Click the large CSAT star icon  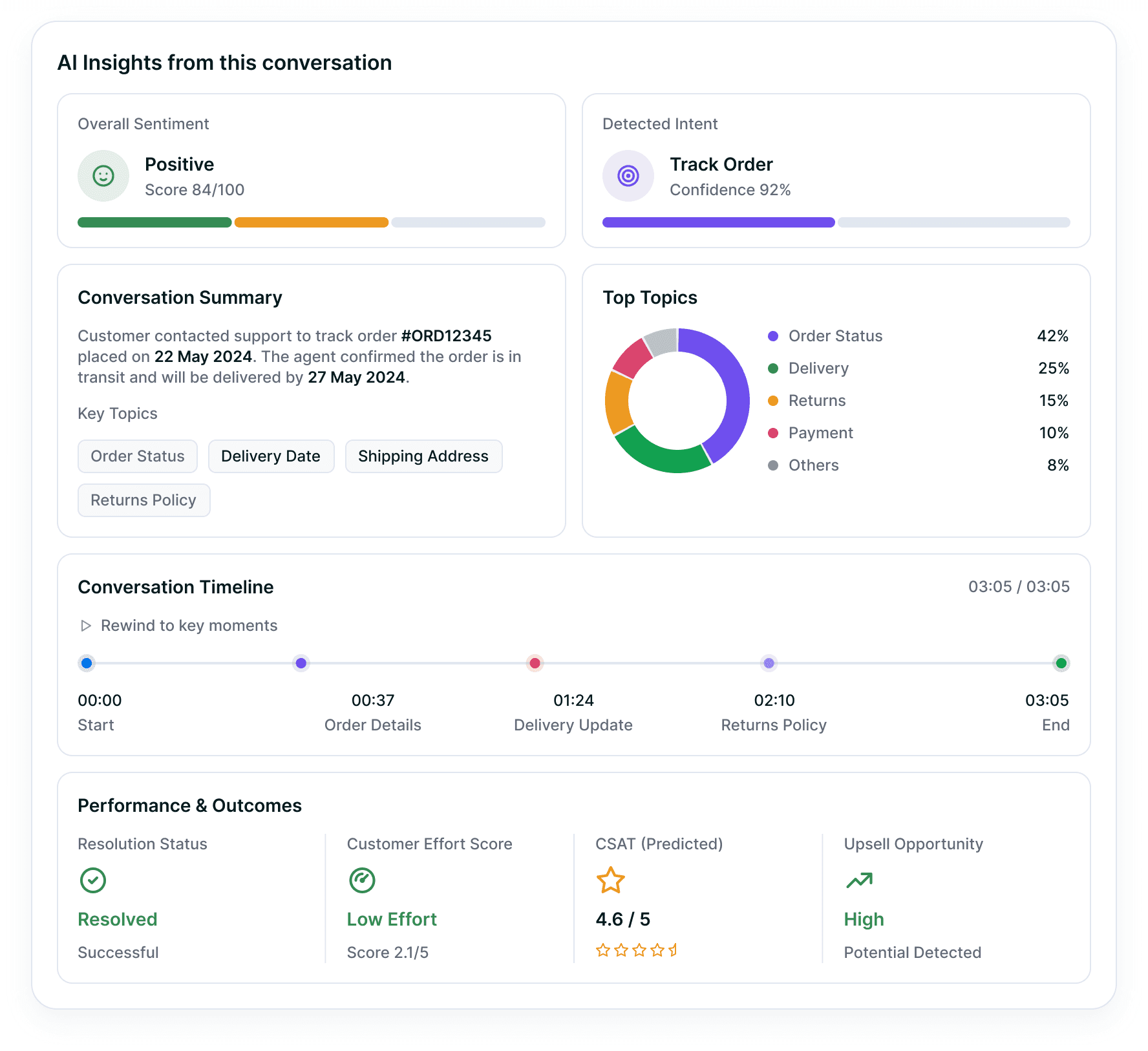[610, 880]
